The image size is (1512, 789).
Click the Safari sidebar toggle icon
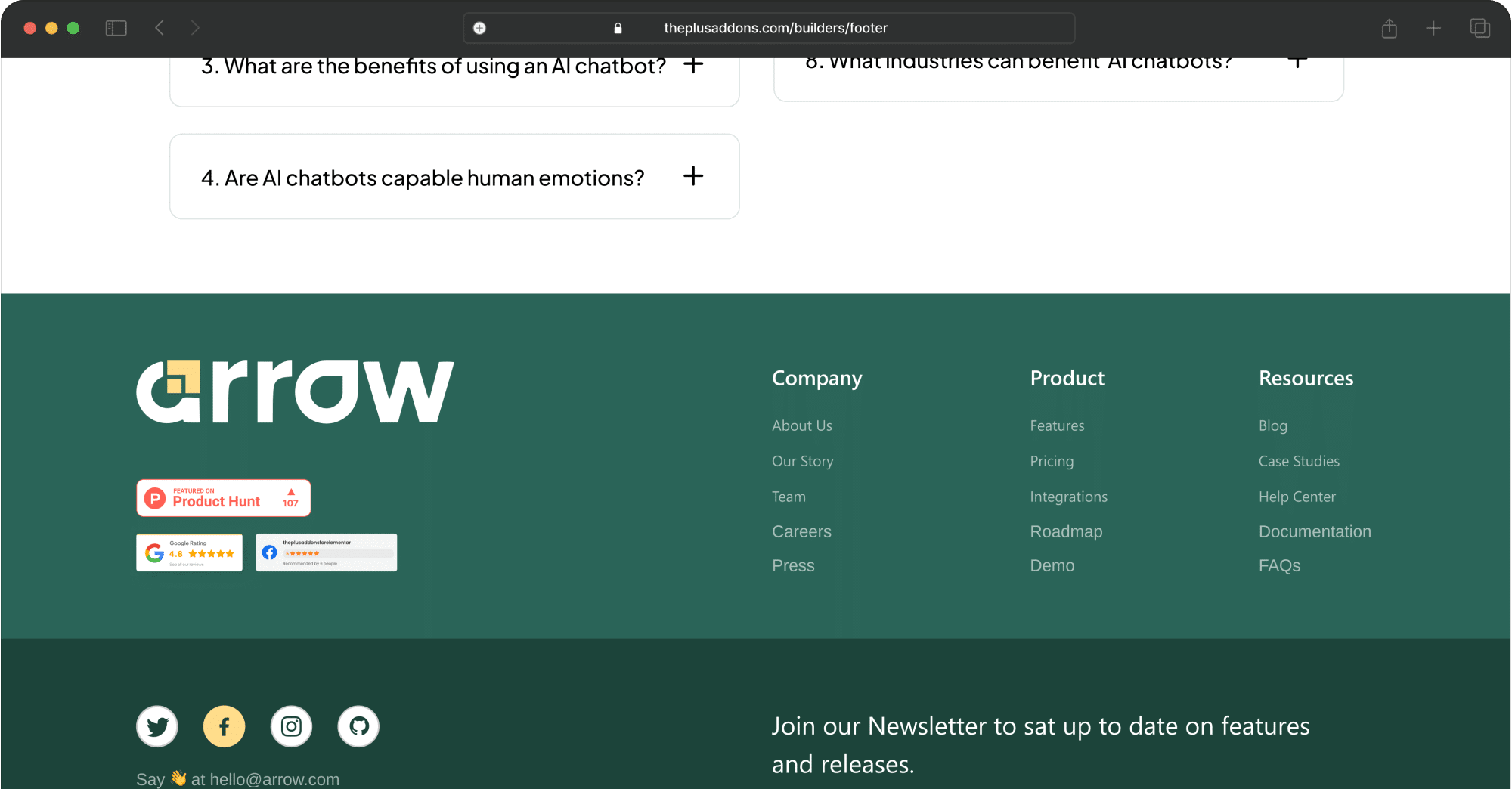coord(116,28)
